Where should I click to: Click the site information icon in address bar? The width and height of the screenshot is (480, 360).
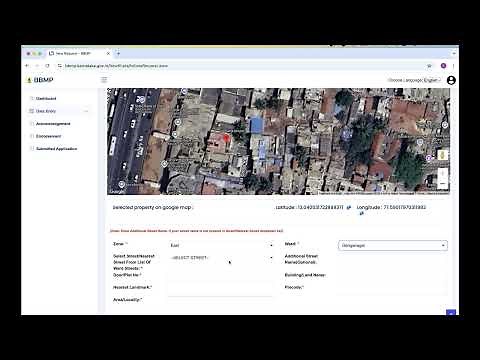(60, 66)
